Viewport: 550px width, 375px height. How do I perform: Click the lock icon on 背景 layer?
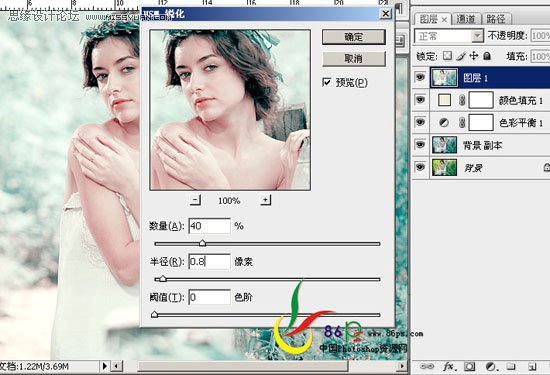pyautogui.click(x=546, y=167)
